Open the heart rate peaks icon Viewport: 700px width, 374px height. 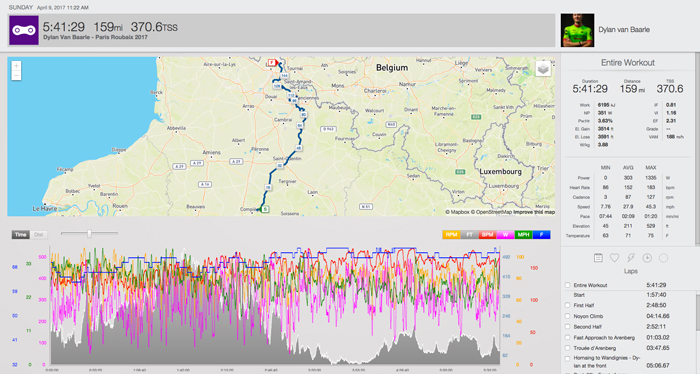614,258
